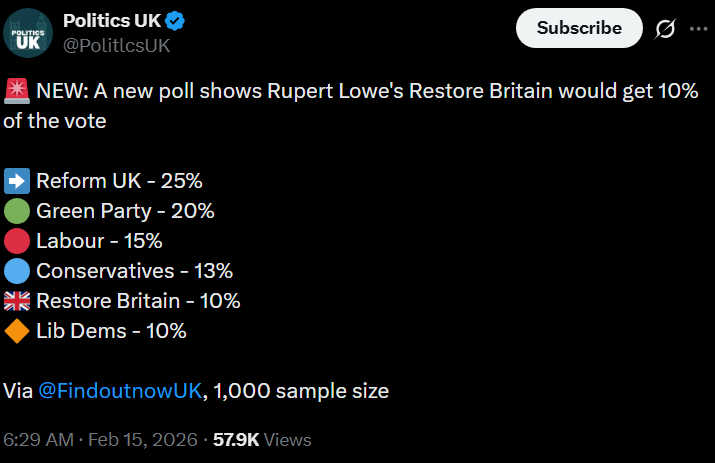Click the red circle beside Labour
The width and height of the screenshot is (715, 463).
(17, 241)
